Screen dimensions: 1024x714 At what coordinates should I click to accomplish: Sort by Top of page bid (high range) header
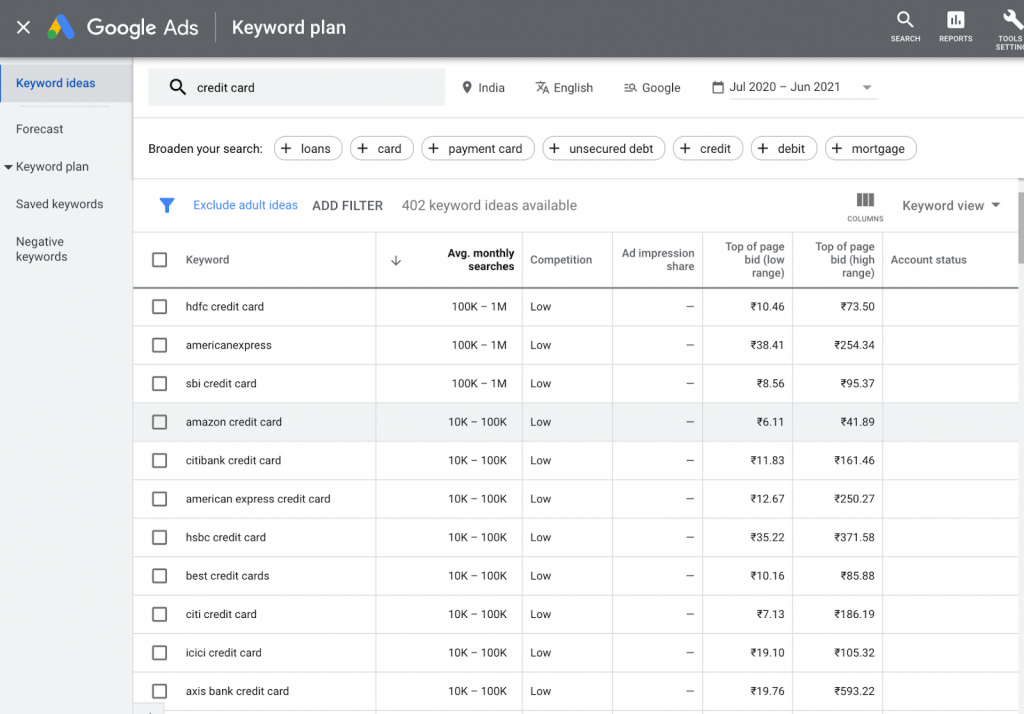click(x=844, y=259)
